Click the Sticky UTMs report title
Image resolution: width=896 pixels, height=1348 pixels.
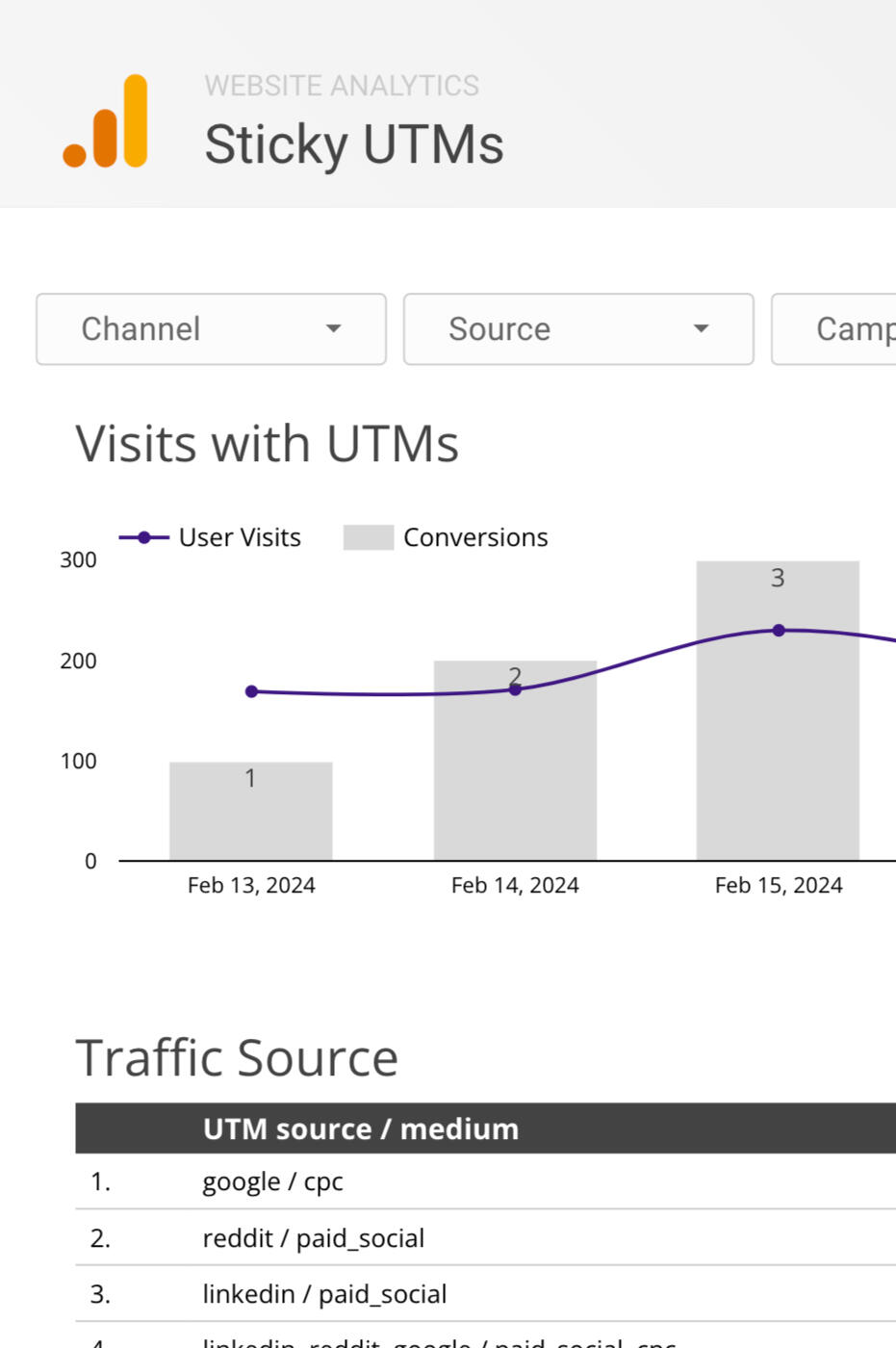pyautogui.click(x=353, y=144)
